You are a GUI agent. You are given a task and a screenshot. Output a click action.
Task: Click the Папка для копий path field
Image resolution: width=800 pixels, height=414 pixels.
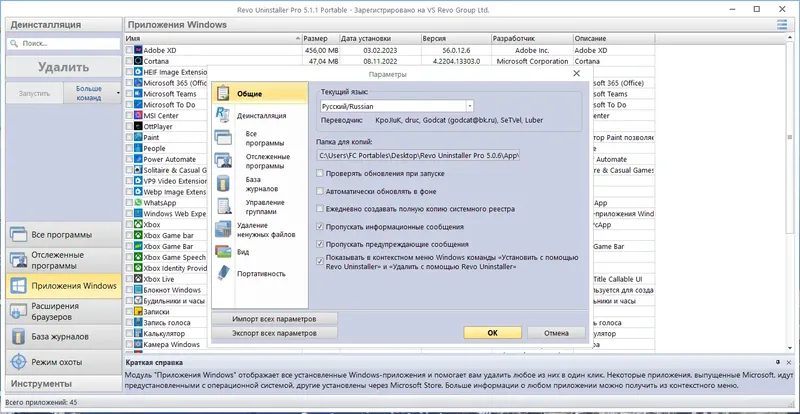pyautogui.click(x=418, y=155)
